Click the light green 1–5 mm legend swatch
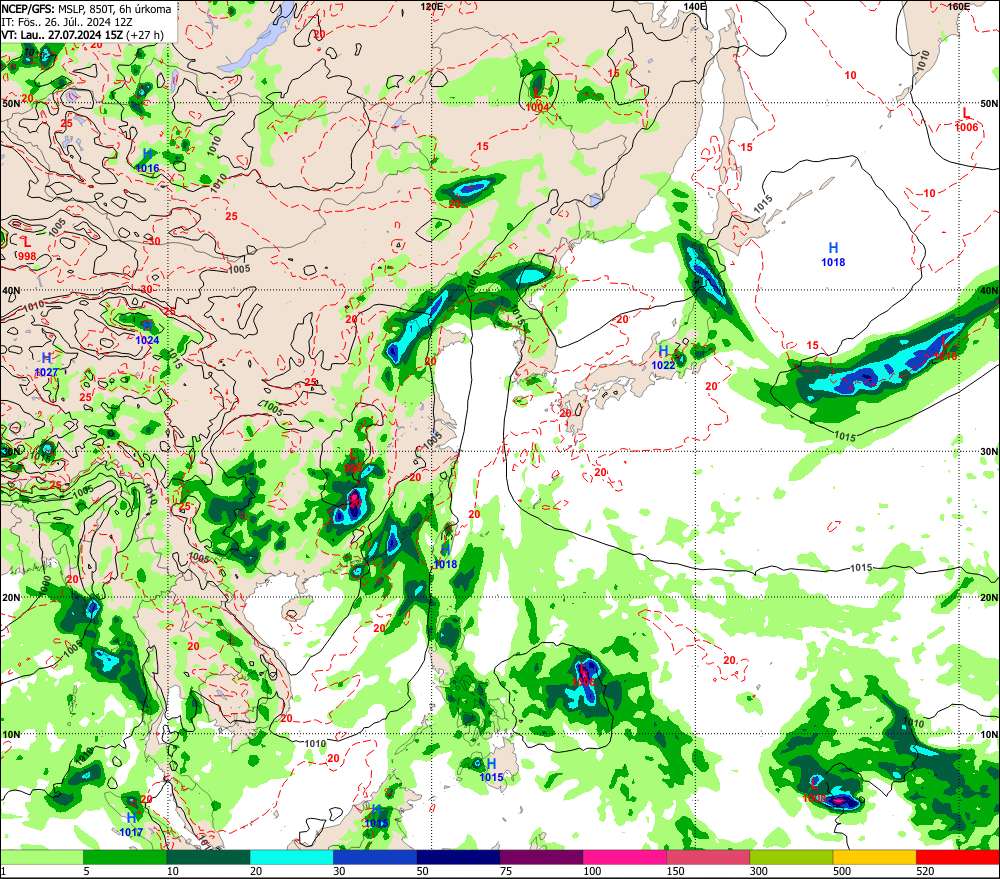Screen dimensions: 1000x879 (x=41, y=857)
